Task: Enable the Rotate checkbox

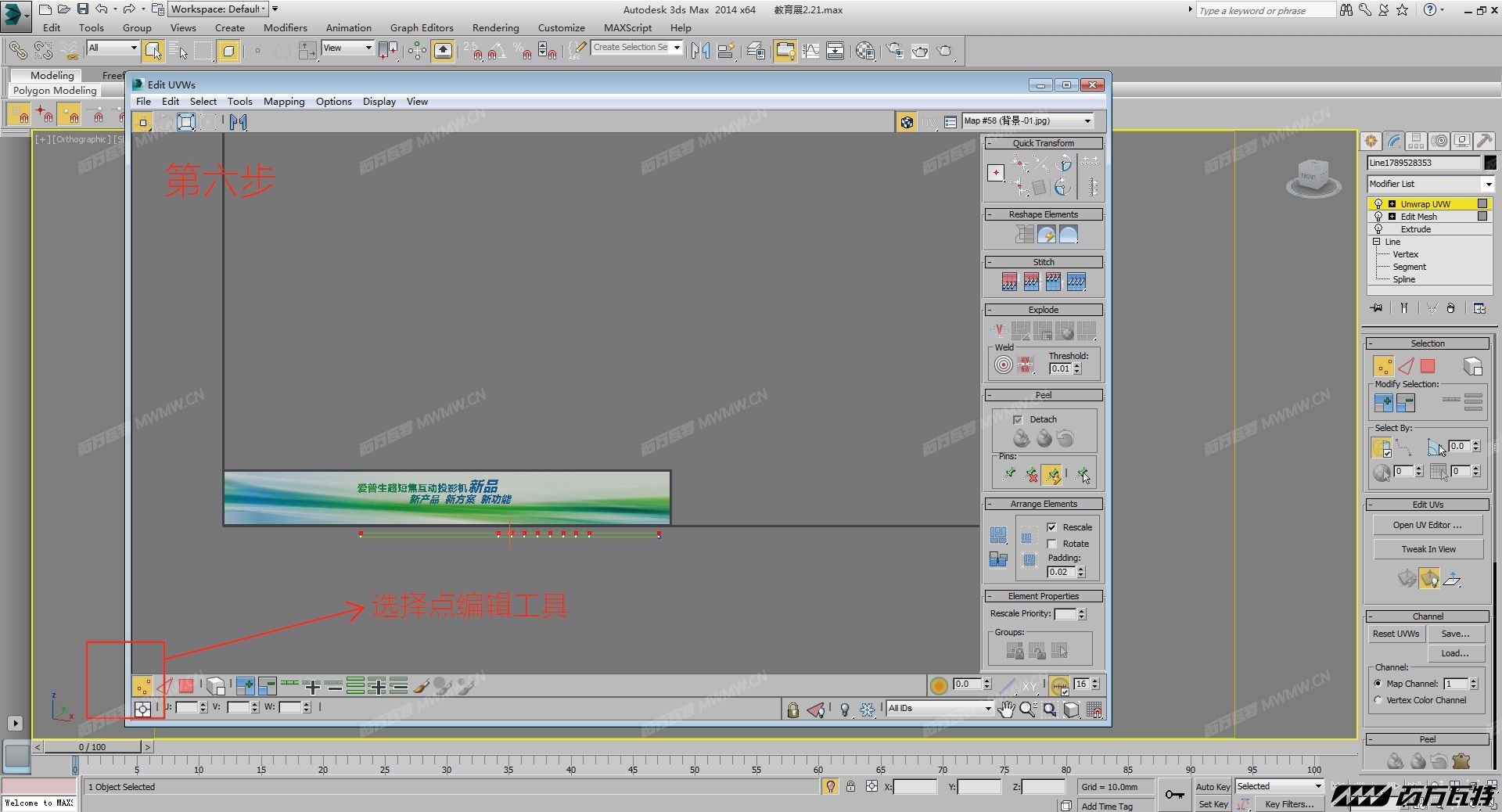Action: coord(1052,544)
